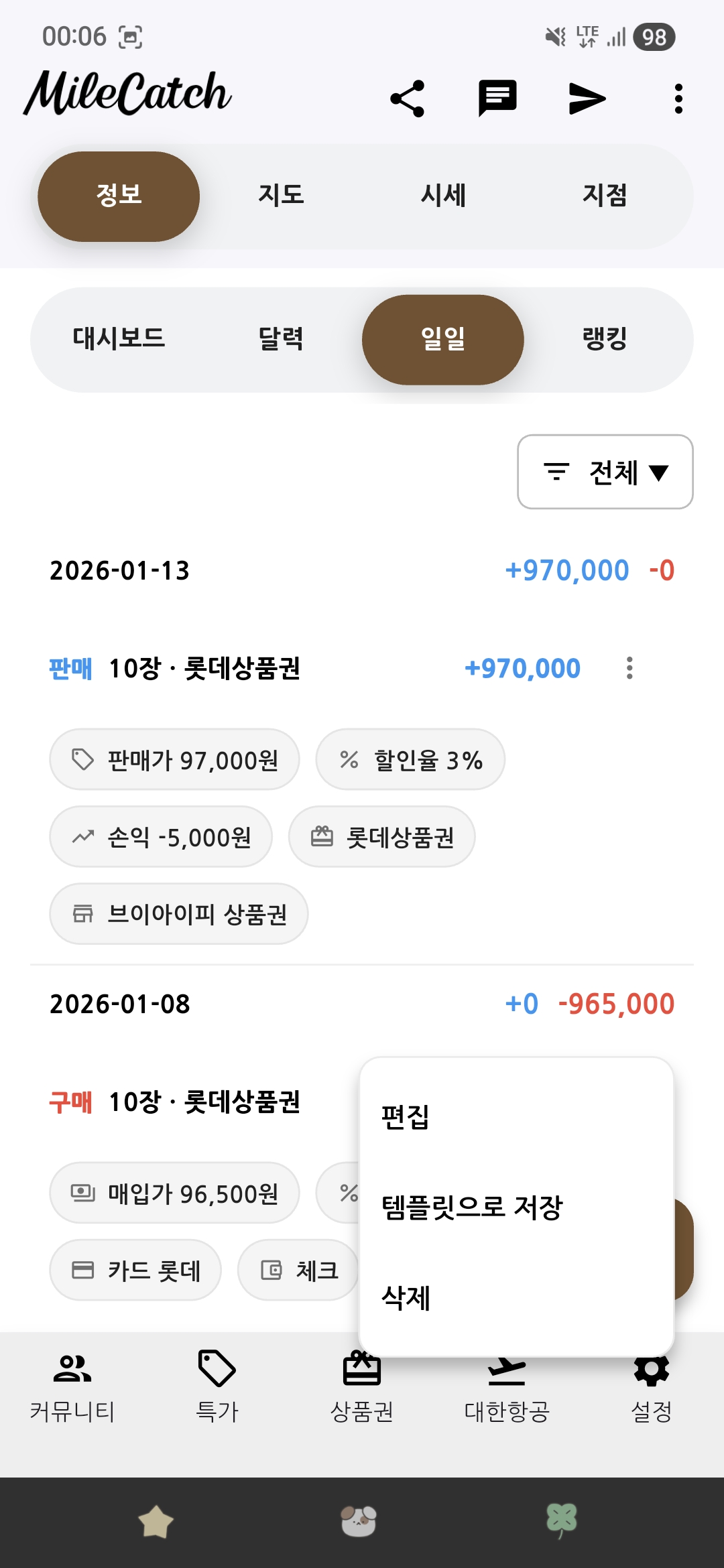Select 편집 from the popup menu
Viewport: 724px width, 1568px height.
(x=405, y=1116)
